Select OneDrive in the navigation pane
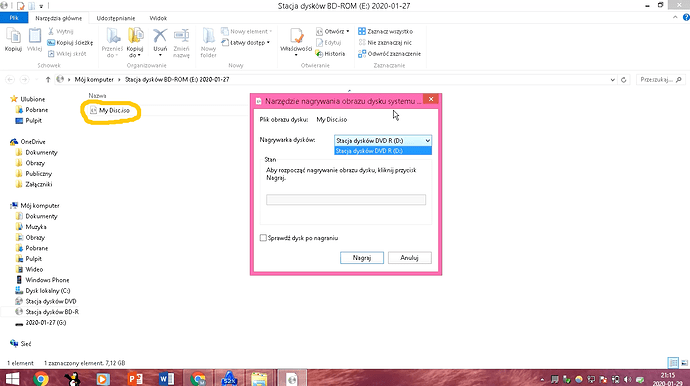690x386 pixels. [x=28, y=142]
